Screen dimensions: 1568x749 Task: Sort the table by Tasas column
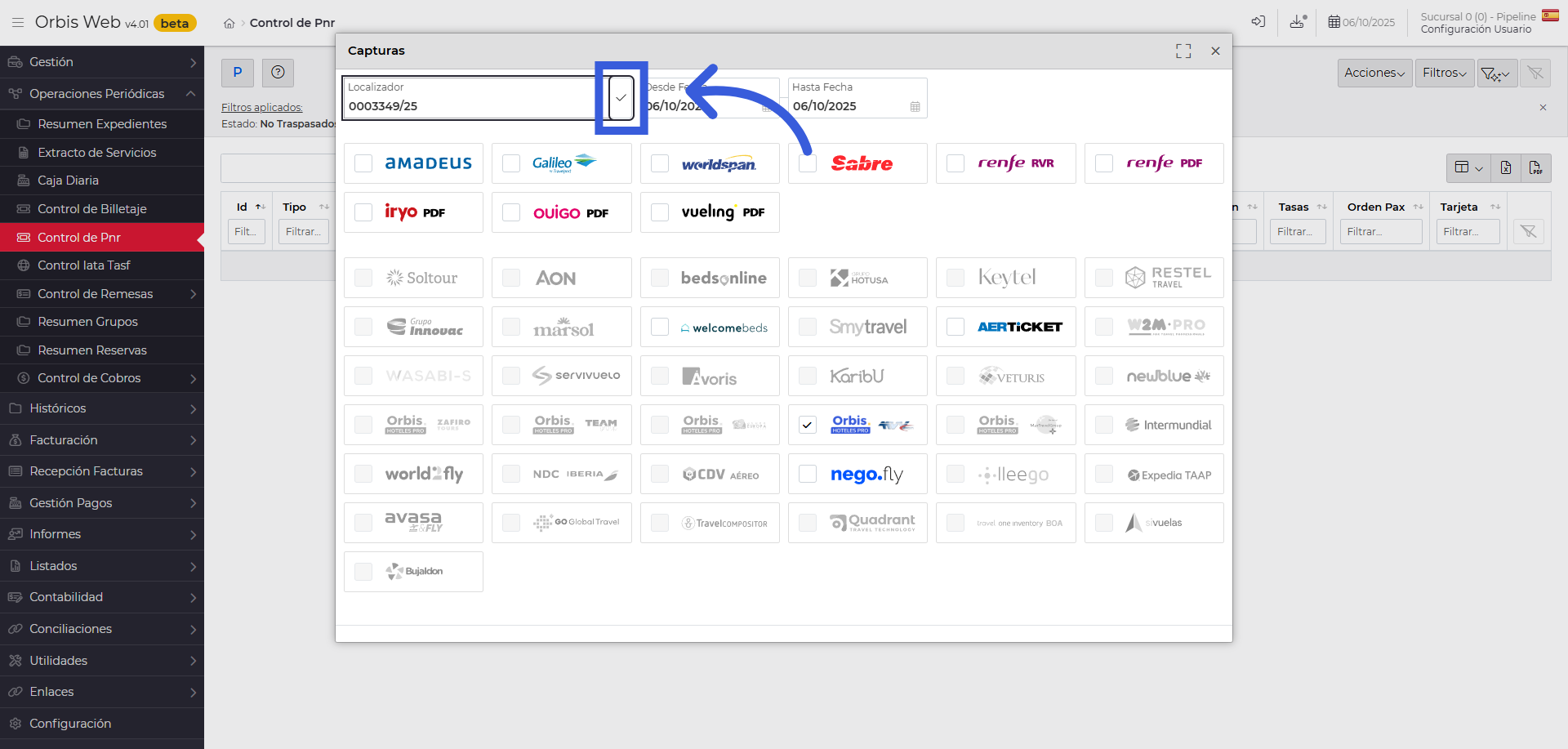click(x=1321, y=207)
